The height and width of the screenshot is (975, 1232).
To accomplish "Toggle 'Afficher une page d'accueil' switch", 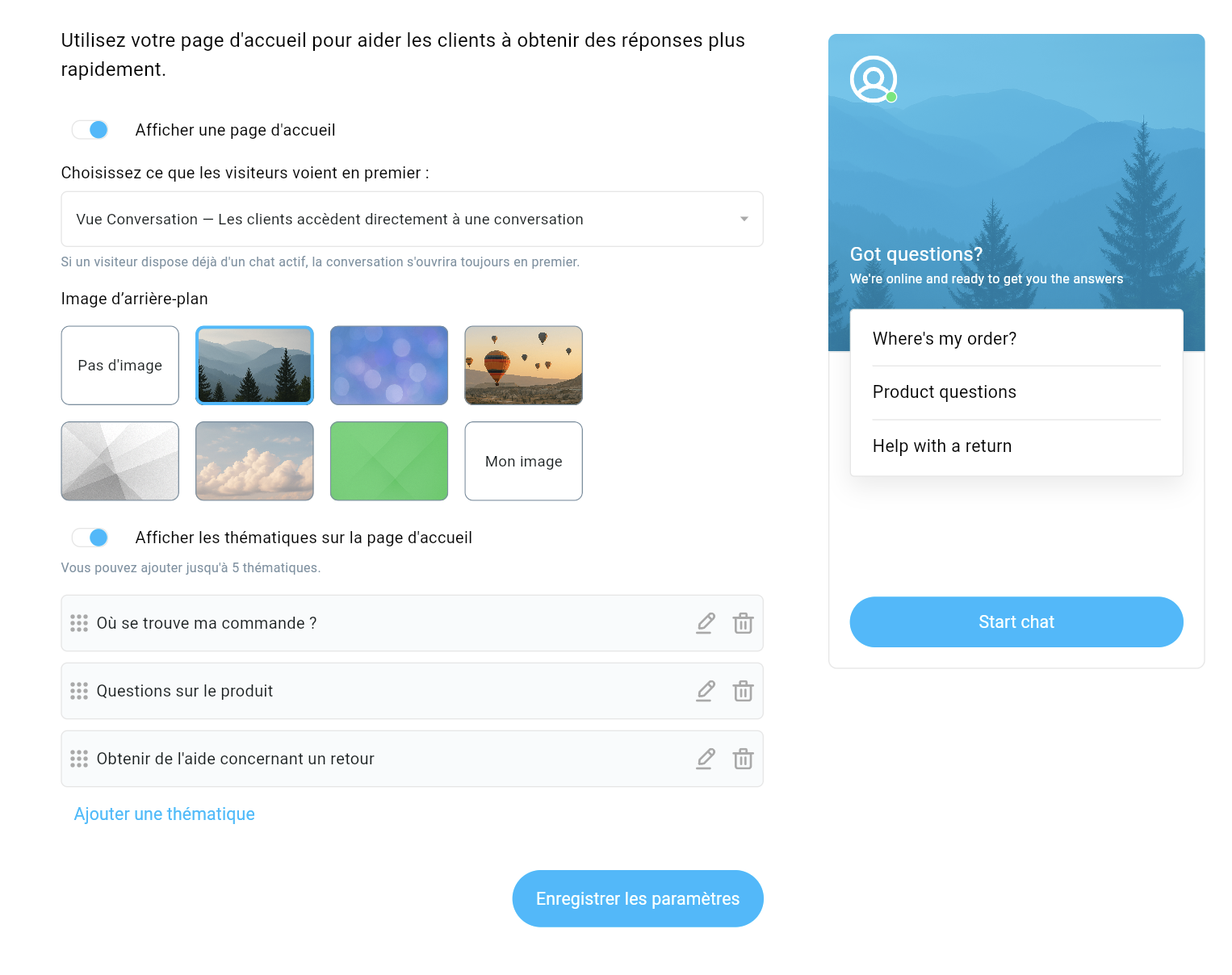I will 90,130.
